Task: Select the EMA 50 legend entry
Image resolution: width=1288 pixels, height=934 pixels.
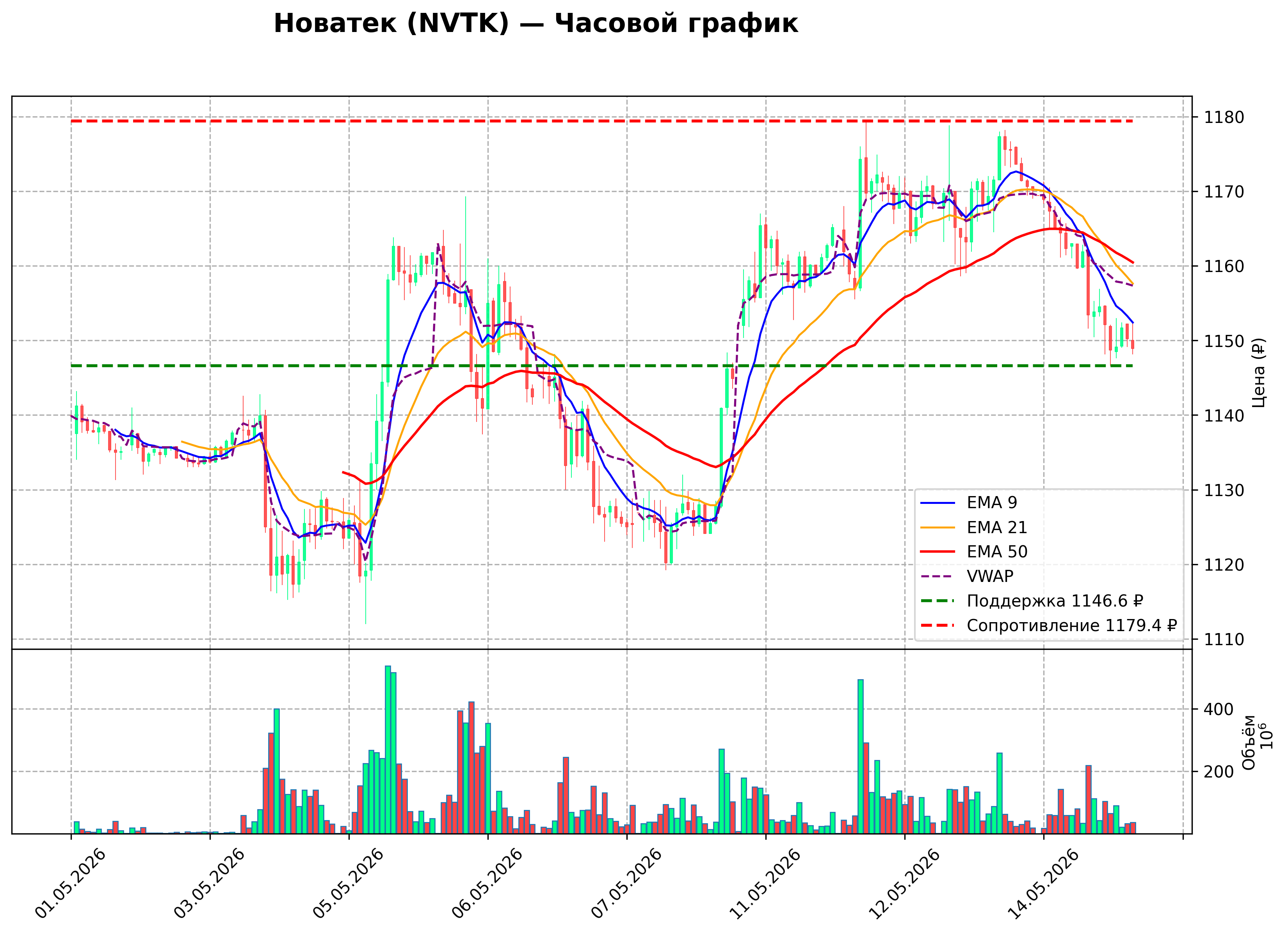Action: coord(973,552)
